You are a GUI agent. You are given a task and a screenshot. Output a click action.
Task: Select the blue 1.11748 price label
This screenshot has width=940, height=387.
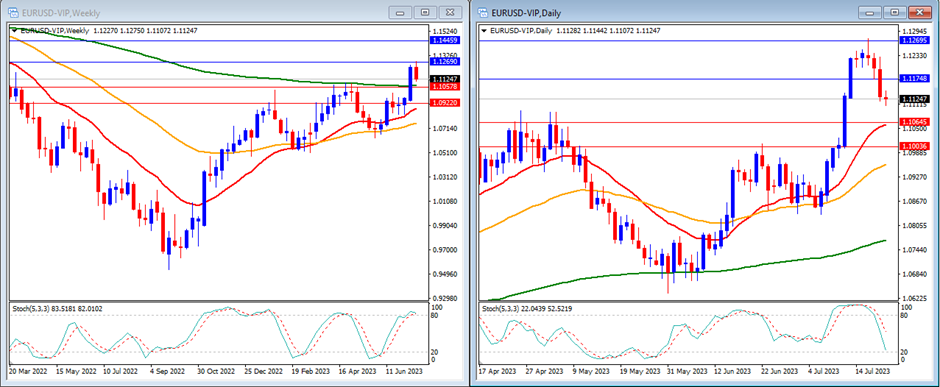click(x=915, y=78)
